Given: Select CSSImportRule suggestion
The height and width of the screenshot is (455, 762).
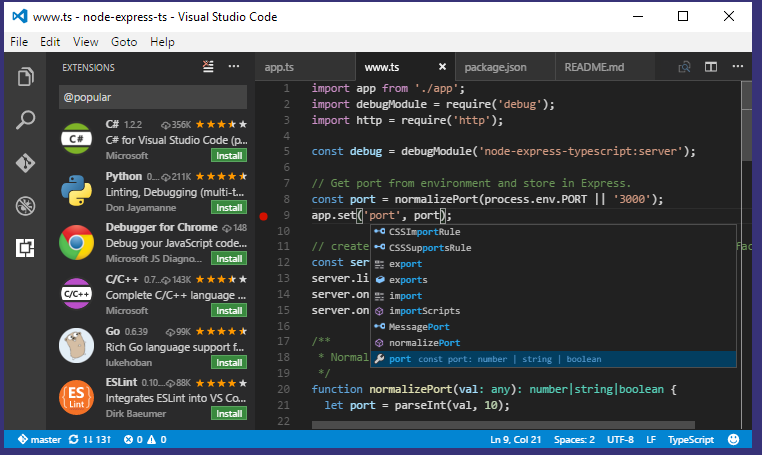Looking at the screenshot, I should (x=554, y=232).
